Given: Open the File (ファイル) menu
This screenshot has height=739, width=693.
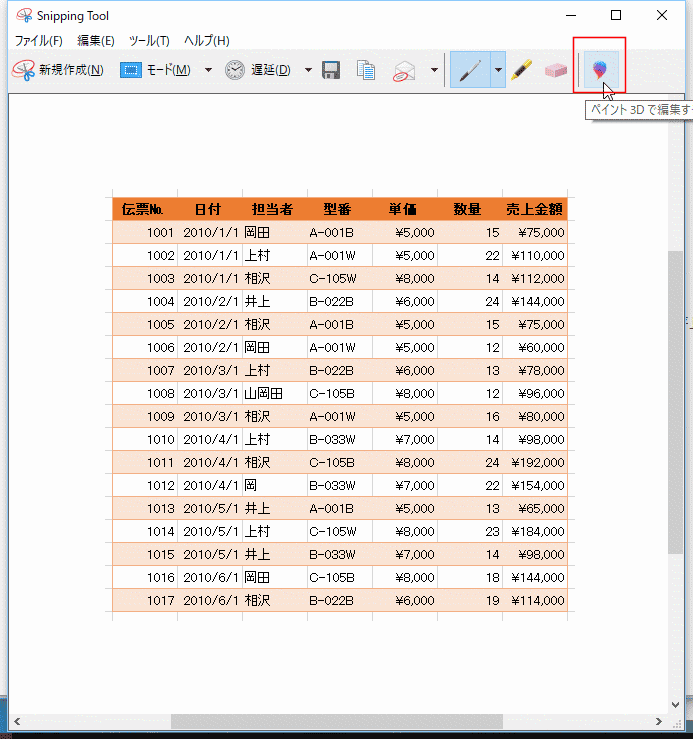Looking at the screenshot, I should [39, 41].
